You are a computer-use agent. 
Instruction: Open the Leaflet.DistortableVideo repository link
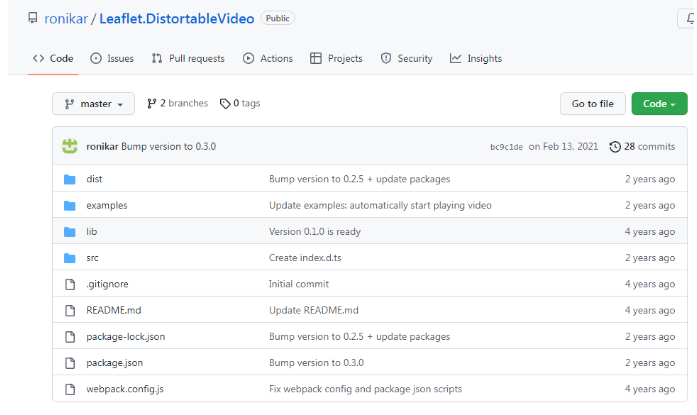click(x=176, y=19)
